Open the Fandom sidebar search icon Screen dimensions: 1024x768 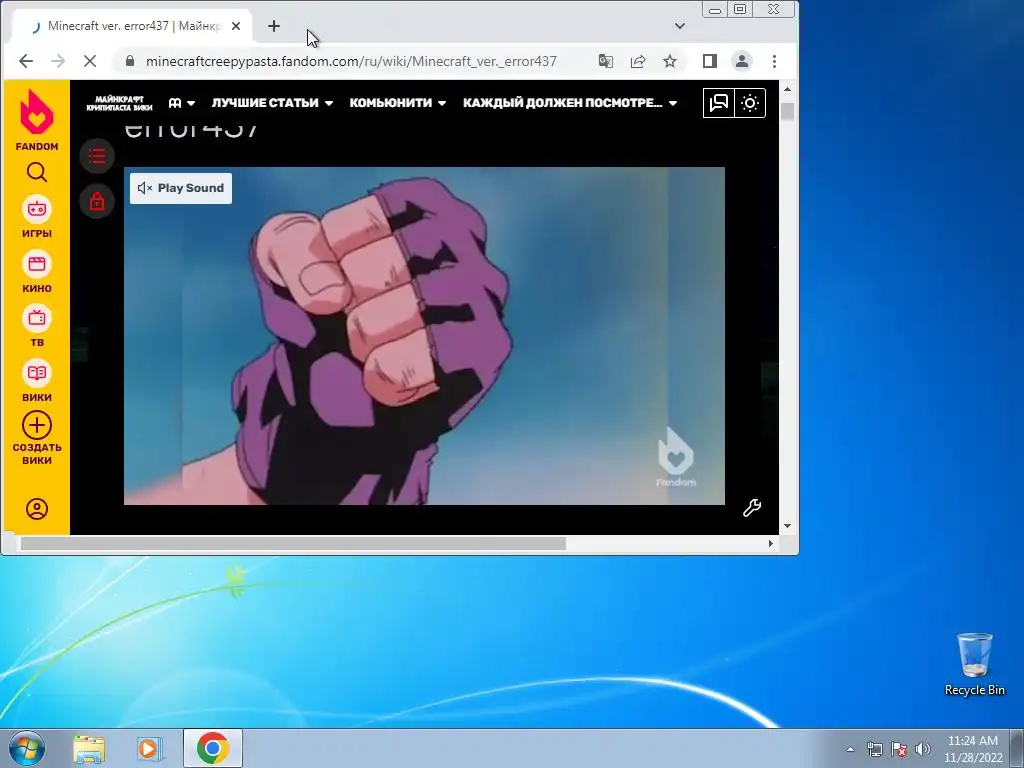[x=37, y=172]
